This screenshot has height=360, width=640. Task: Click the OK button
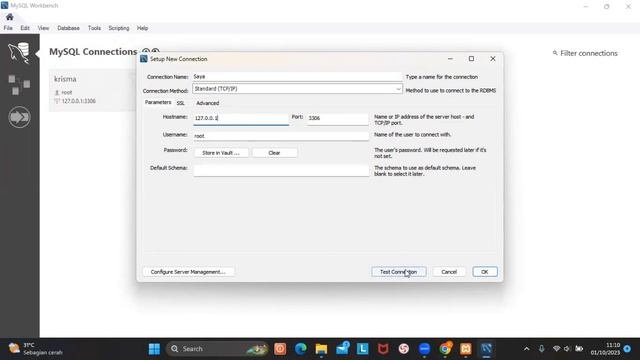tap(485, 272)
